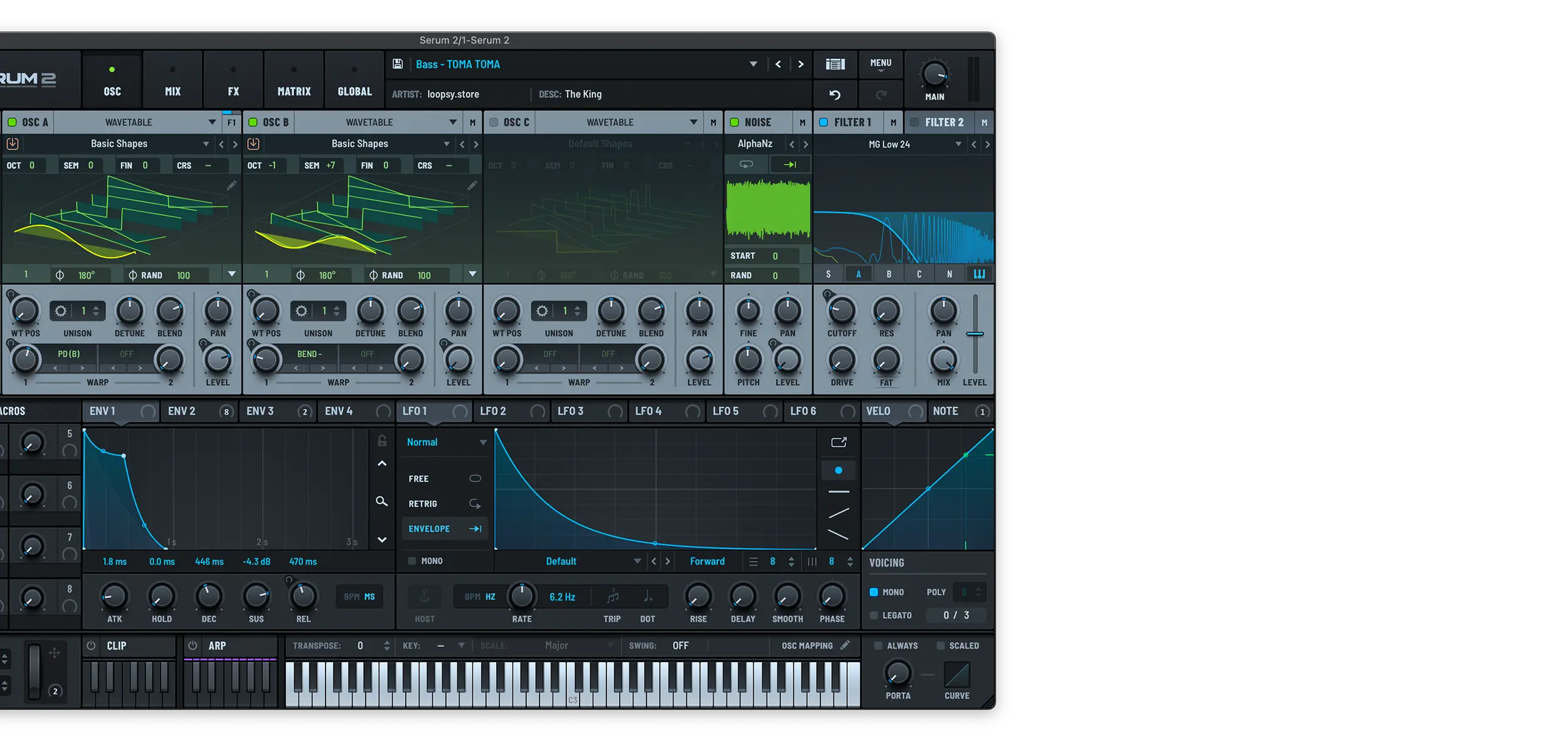Disable OSC A enable switch

pyautogui.click(x=12, y=122)
